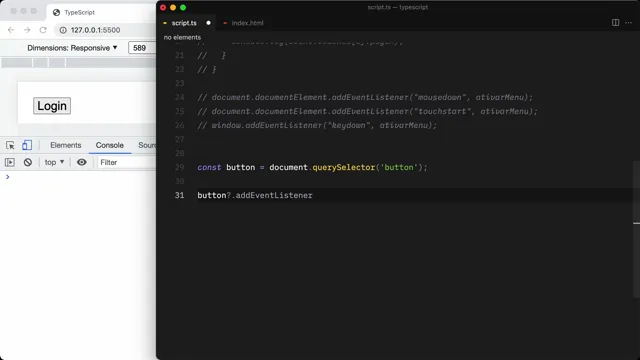
Task: Open the Dimensions: Responsive dropdown
Action: click(x=72, y=48)
